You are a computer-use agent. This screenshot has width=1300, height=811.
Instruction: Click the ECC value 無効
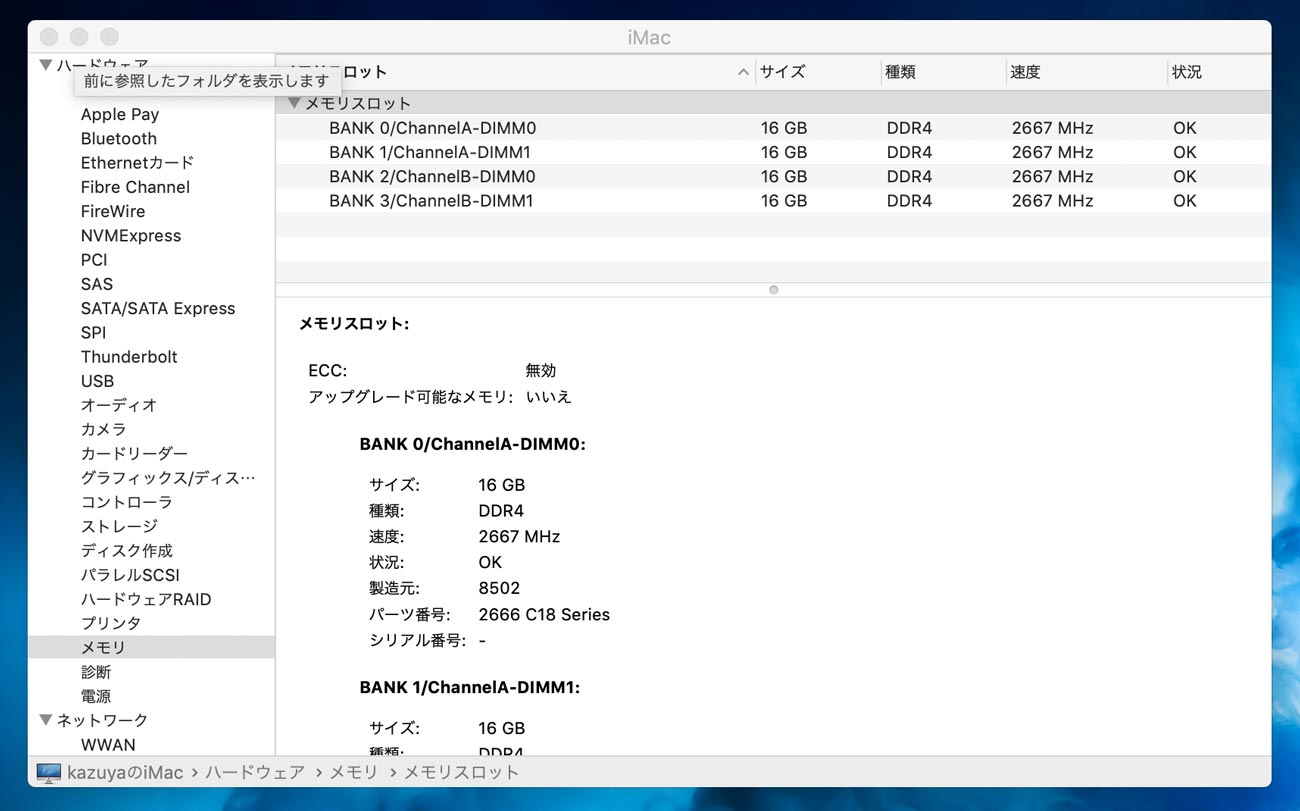(x=540, y=370)
